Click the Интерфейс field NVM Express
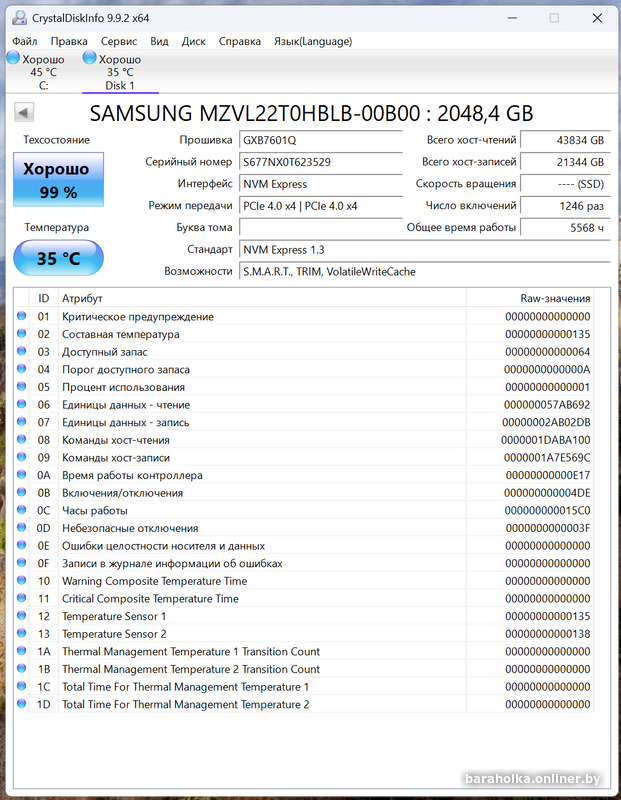 (320, 184)
